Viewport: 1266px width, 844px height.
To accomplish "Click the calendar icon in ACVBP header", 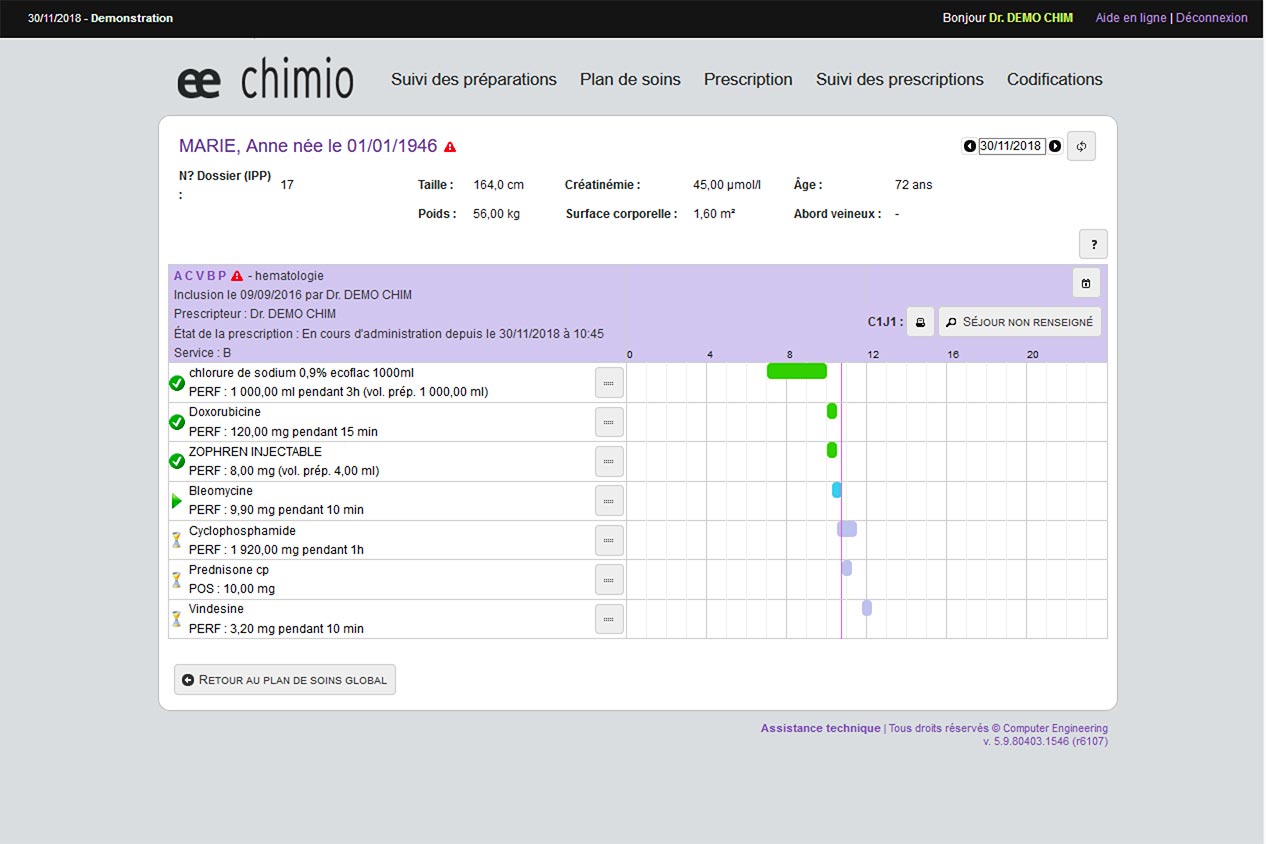I will click(1086, 283).
